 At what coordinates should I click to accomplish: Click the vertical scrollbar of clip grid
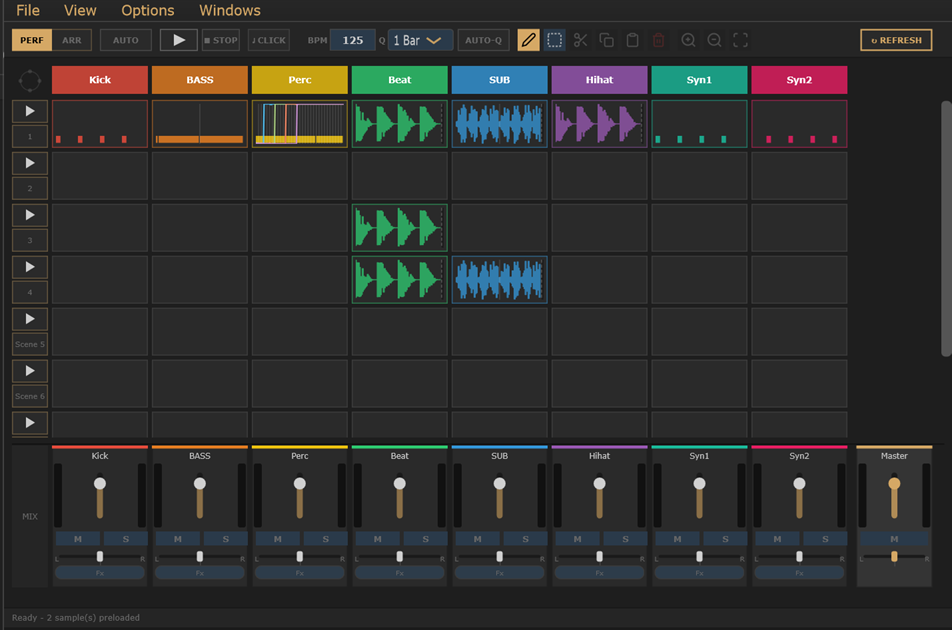tap(946, 229)
